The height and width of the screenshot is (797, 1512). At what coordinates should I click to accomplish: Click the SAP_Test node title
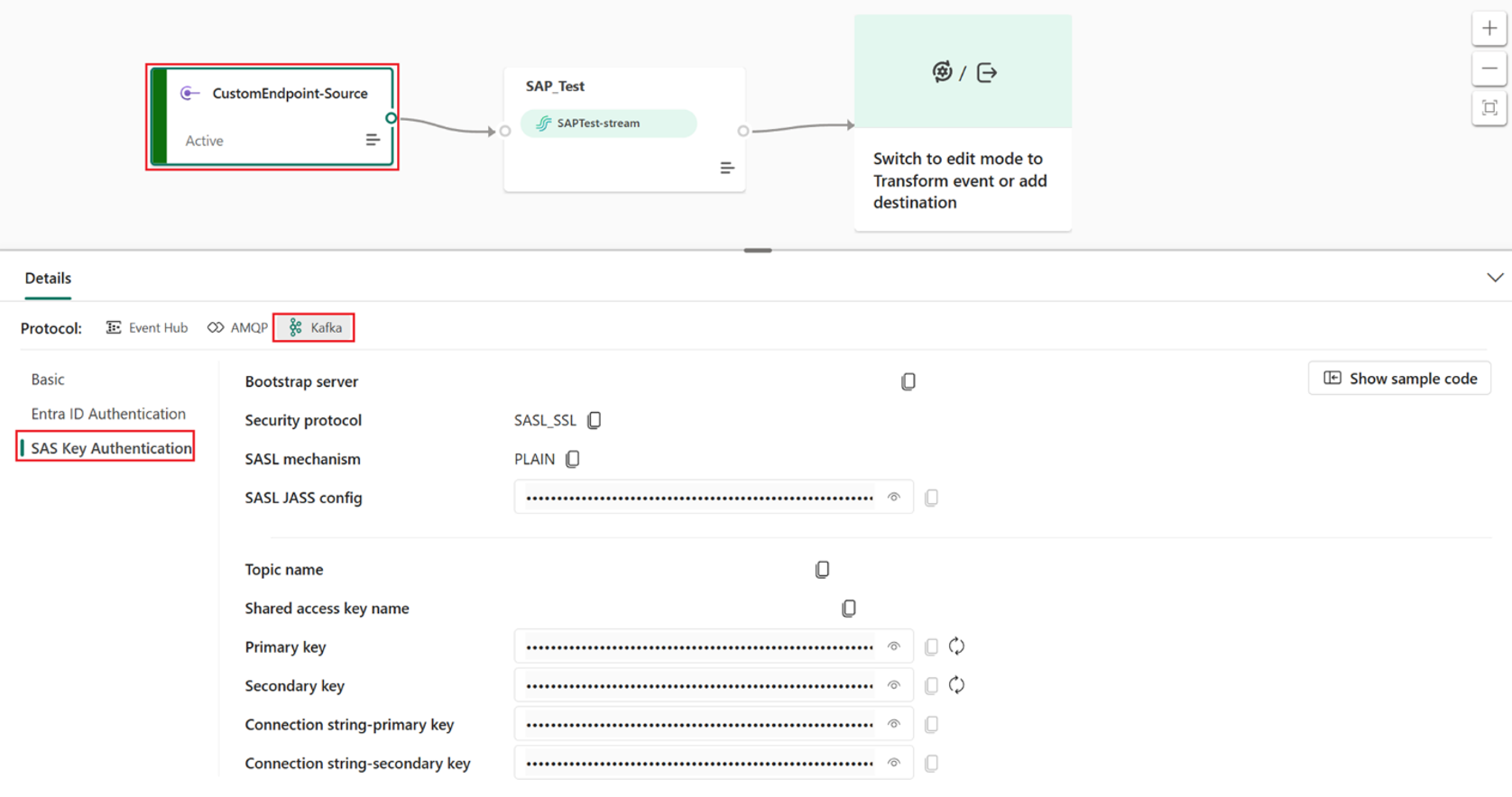pyautogui.click(x=555, y=87)
